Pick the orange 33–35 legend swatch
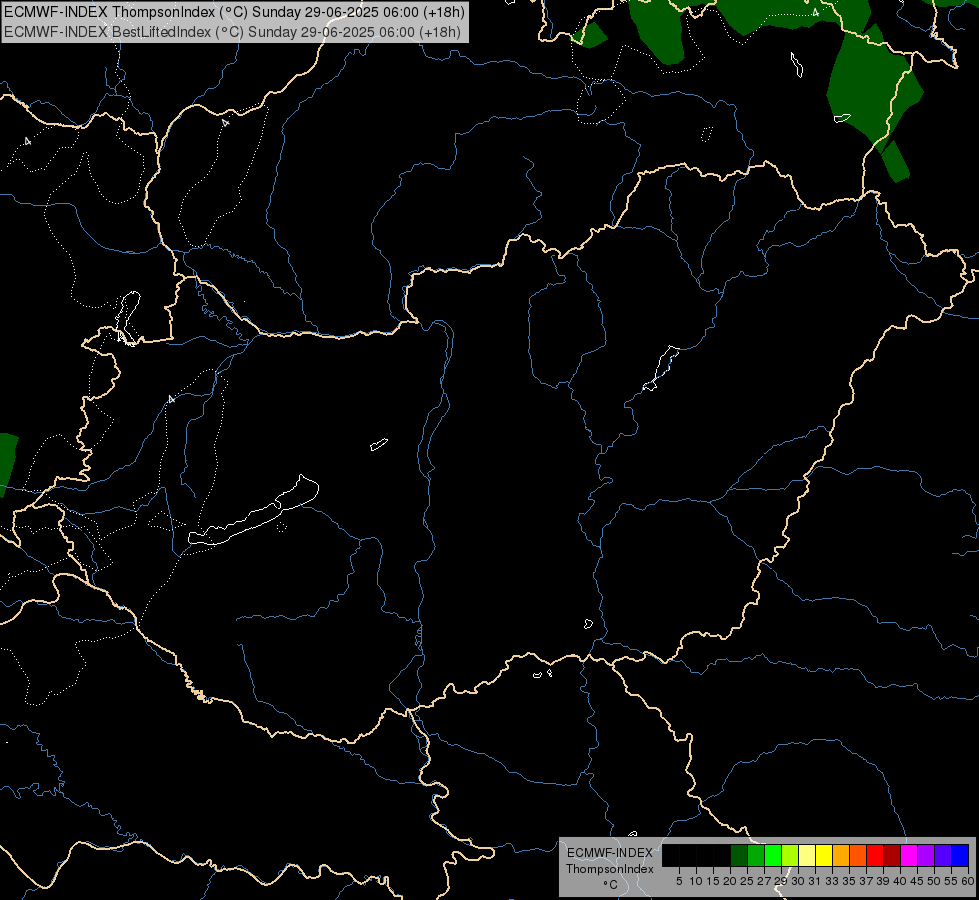This screenshot has height=900, width=979. click(x=841, y=855)
